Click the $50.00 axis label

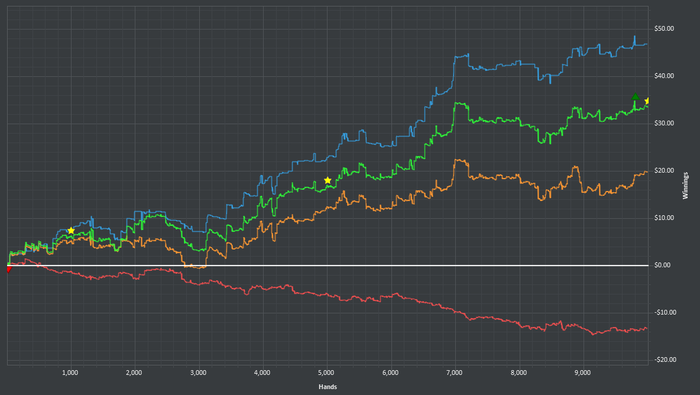(664, 29)
